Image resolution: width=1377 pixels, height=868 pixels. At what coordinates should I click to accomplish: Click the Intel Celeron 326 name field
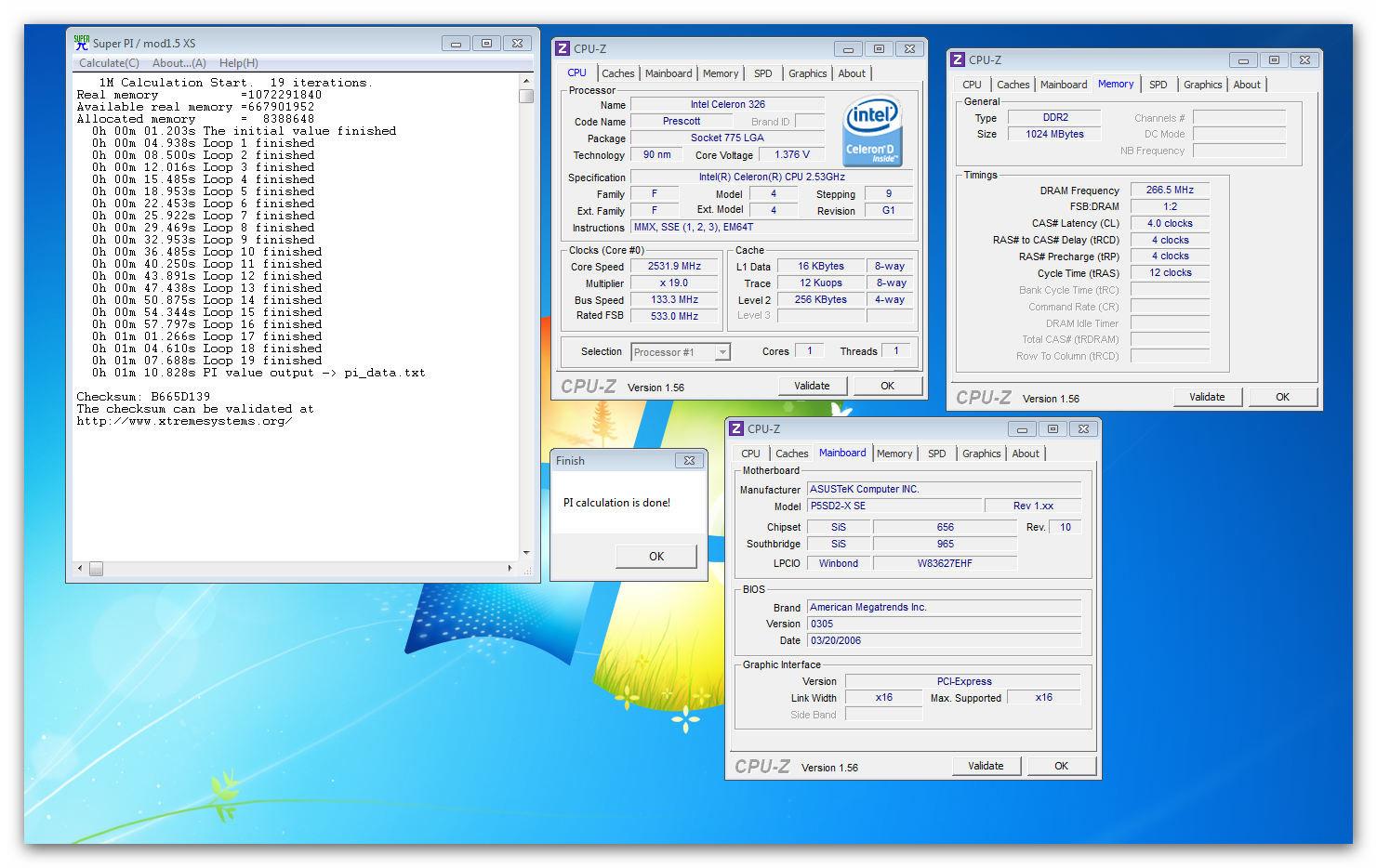728,104
